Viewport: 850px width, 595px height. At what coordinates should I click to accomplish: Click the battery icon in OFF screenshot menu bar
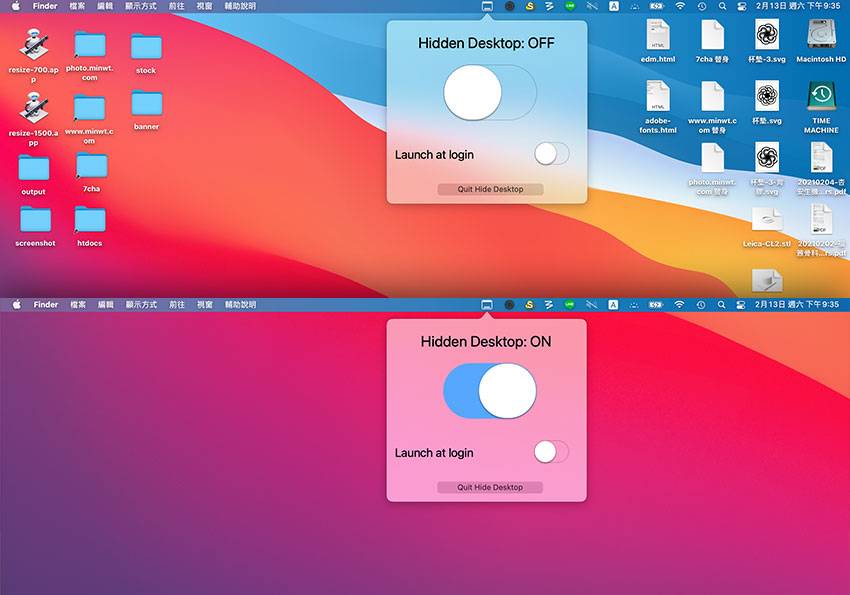point(656,7)
